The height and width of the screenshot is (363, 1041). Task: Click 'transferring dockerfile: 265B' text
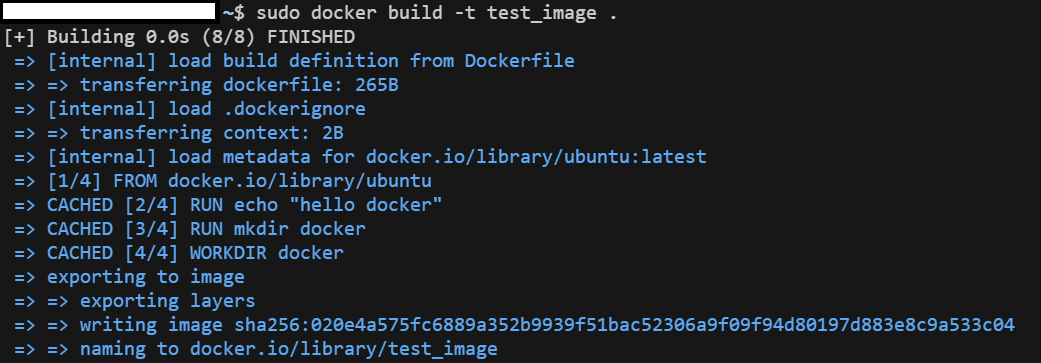tap(239, 86)
